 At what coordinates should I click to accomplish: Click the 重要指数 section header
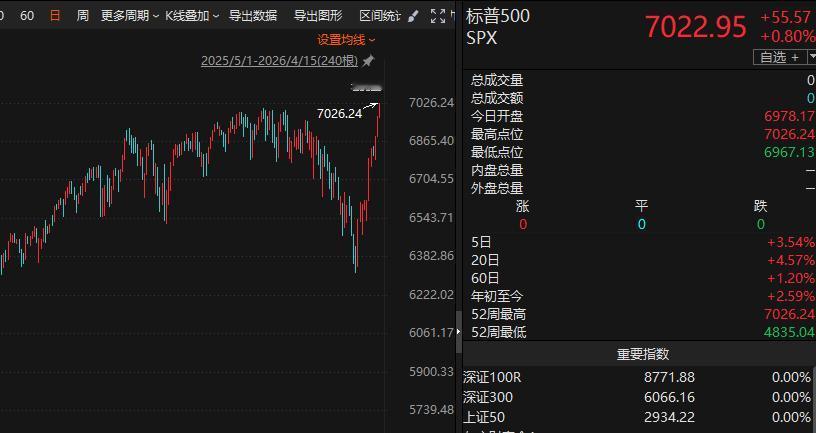(643, 354)
